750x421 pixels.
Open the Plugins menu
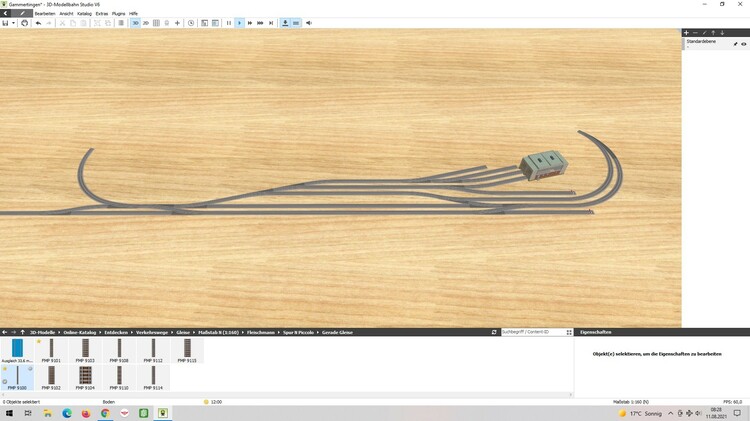(119, 14)
